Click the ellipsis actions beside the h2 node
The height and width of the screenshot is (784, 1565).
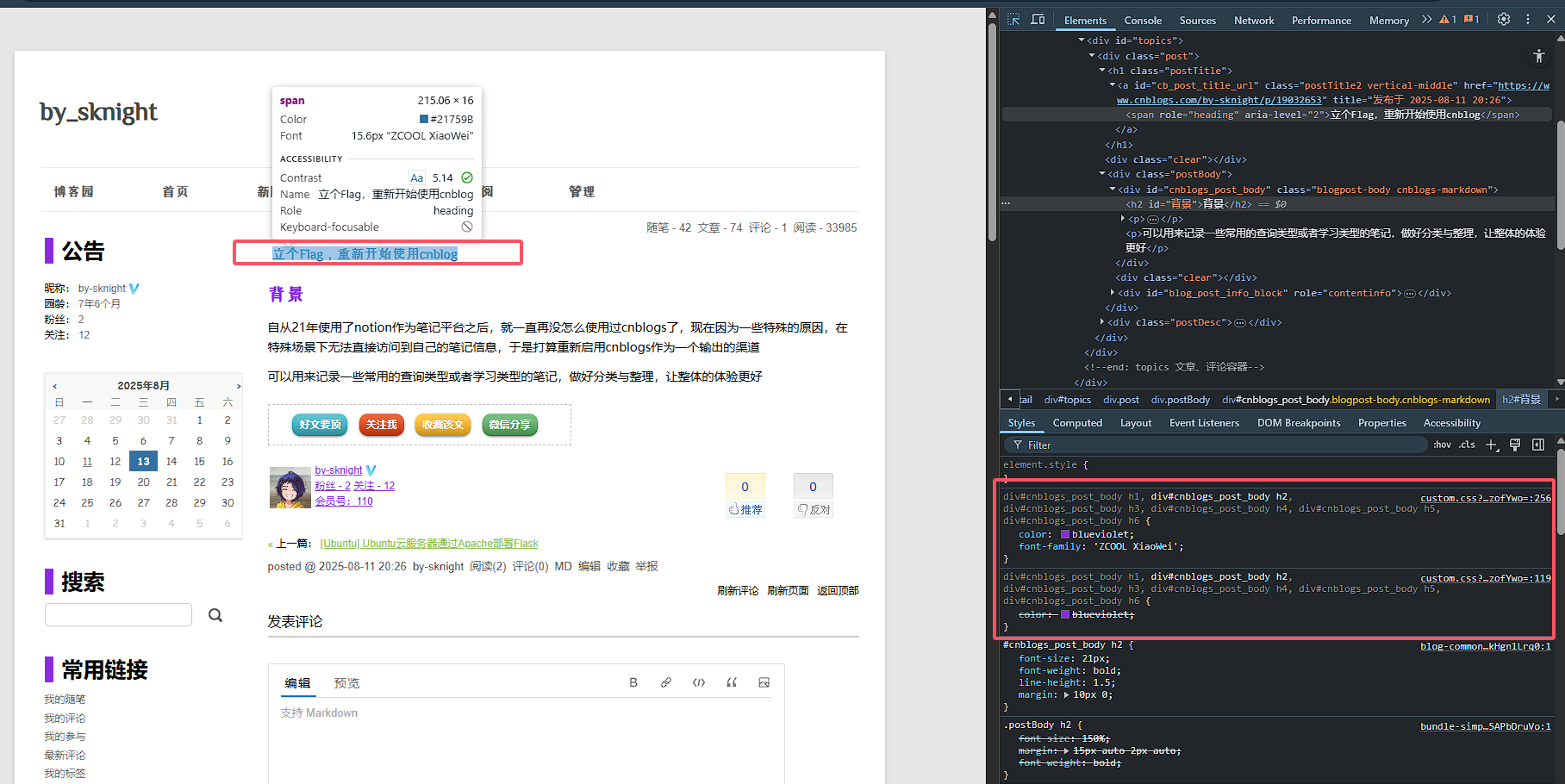(1006, 204)
